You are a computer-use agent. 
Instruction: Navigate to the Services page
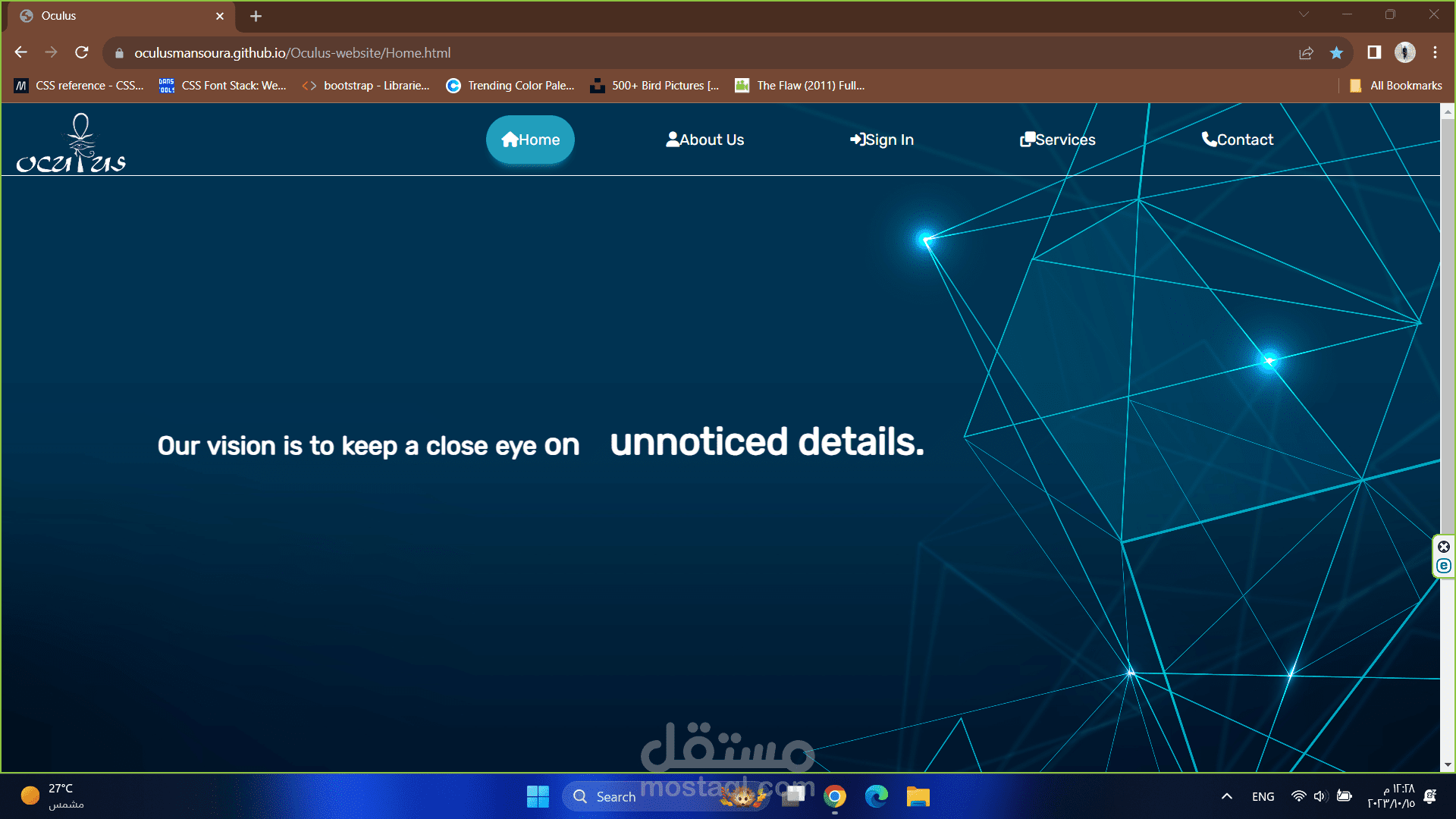point(1057,140)
